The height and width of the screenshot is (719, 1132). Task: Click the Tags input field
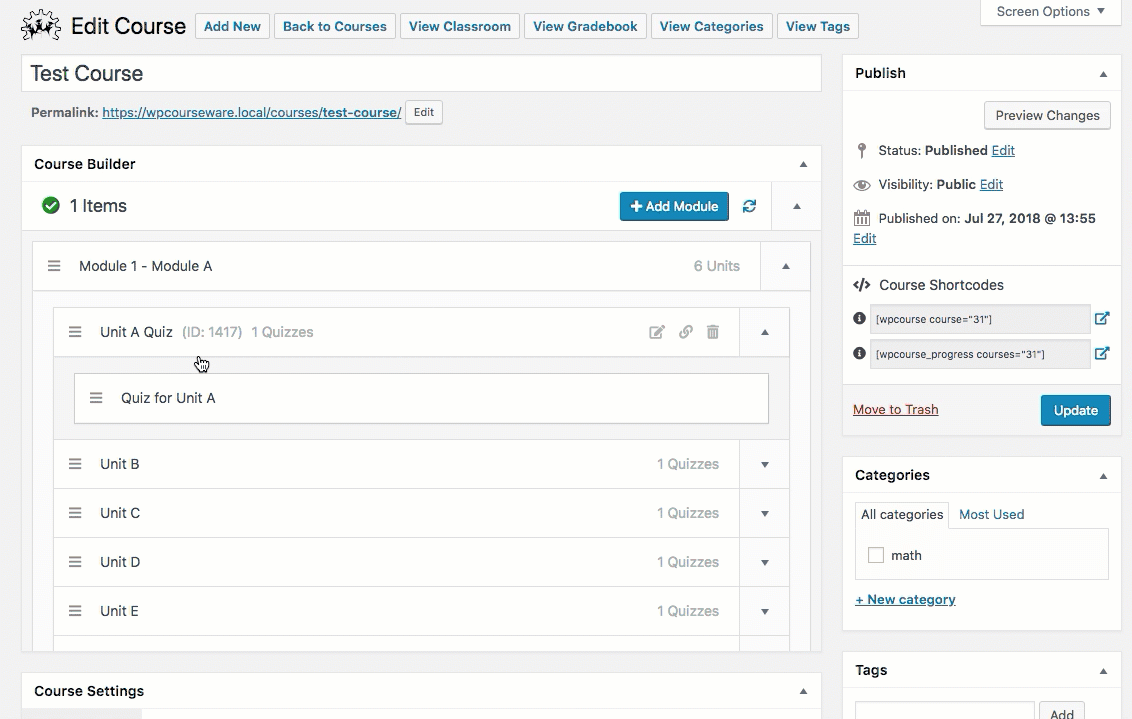(944, 710)
